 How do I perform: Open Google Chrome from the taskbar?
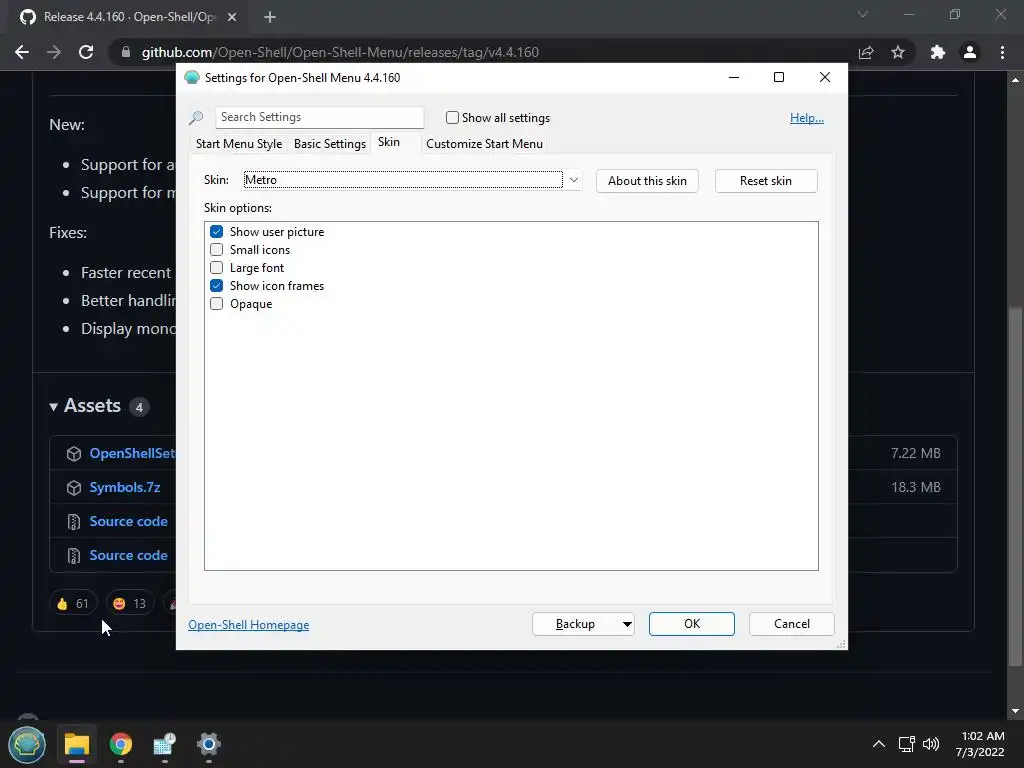tap(121, 744)
